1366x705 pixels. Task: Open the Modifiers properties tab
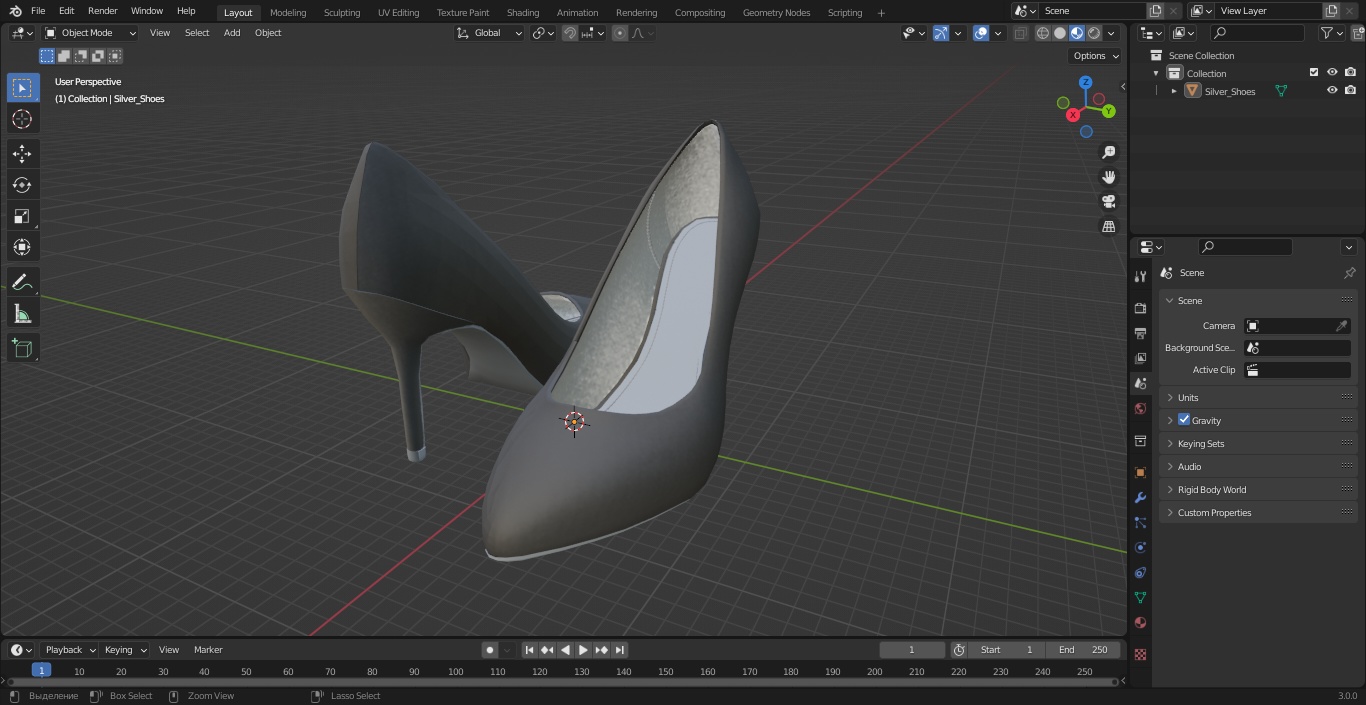click(1140, 497)
